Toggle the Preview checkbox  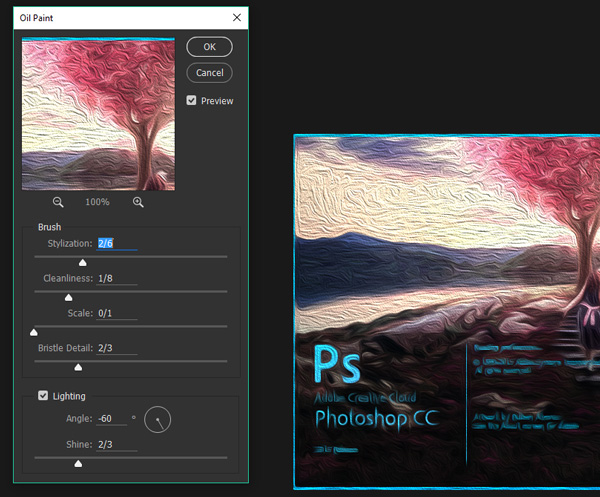tap(191, 101)
